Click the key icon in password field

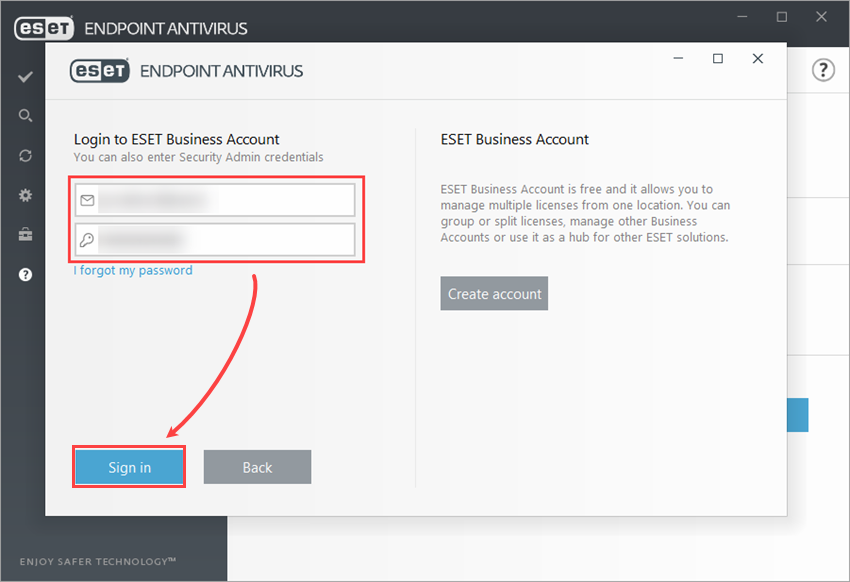pos(87,240)
